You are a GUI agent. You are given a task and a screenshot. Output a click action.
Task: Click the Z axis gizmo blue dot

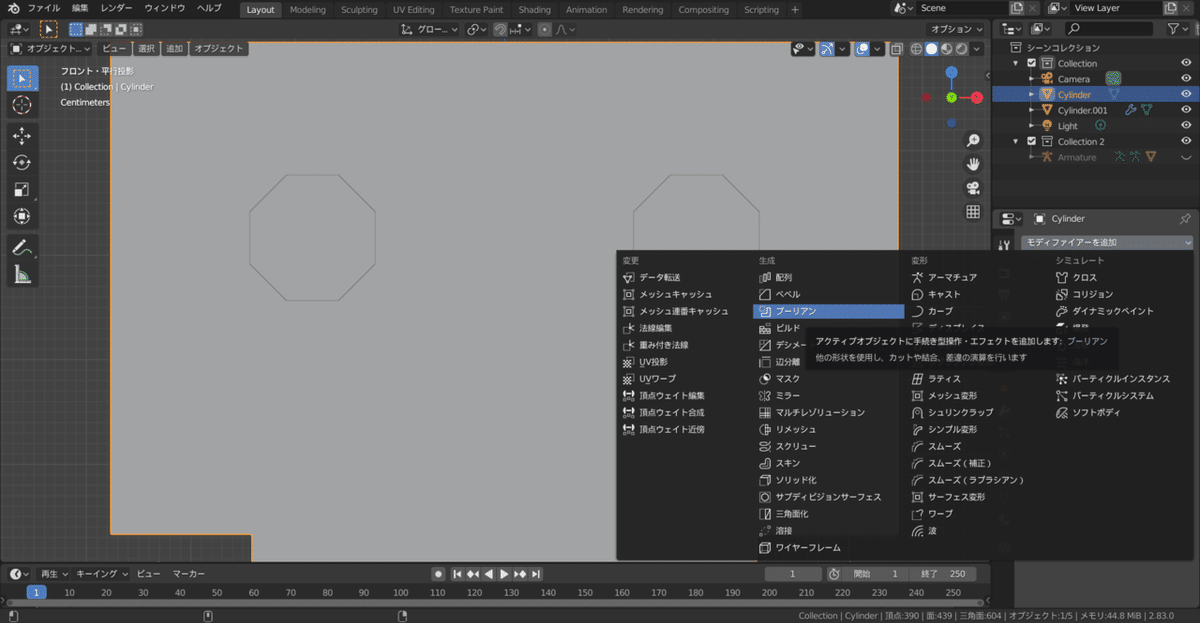(951, 72)
